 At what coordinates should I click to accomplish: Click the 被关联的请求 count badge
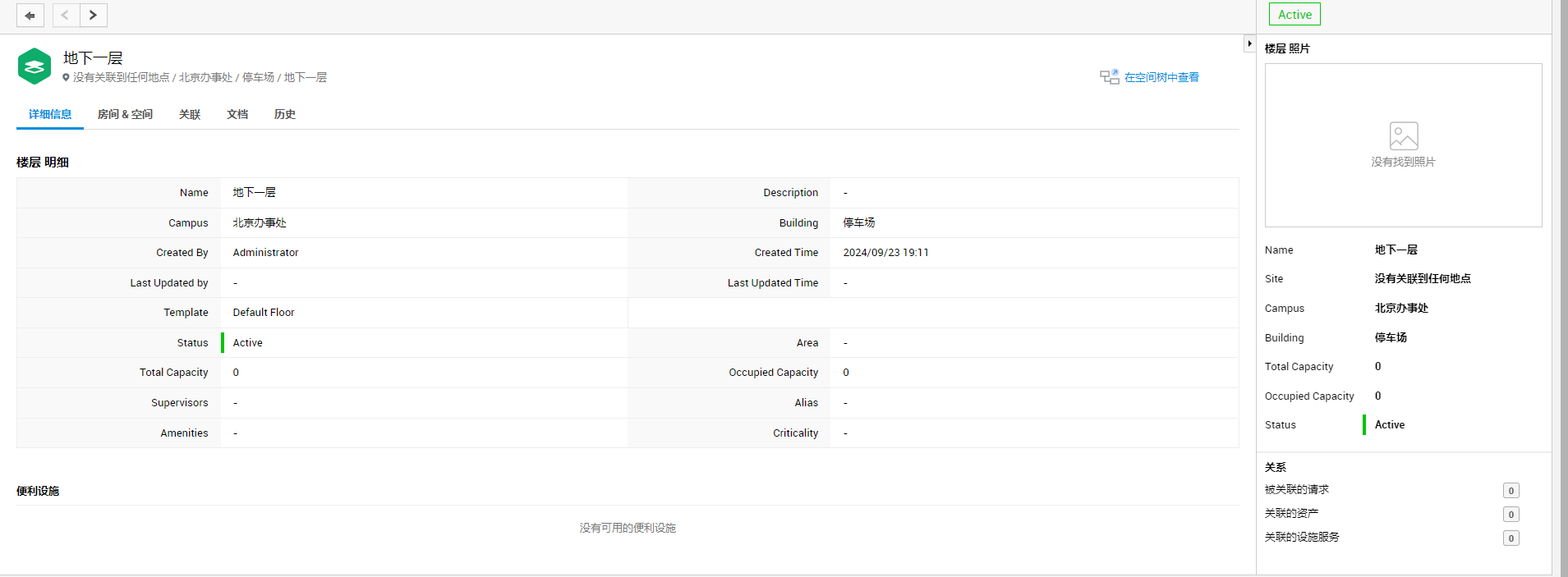[1511, 490]
